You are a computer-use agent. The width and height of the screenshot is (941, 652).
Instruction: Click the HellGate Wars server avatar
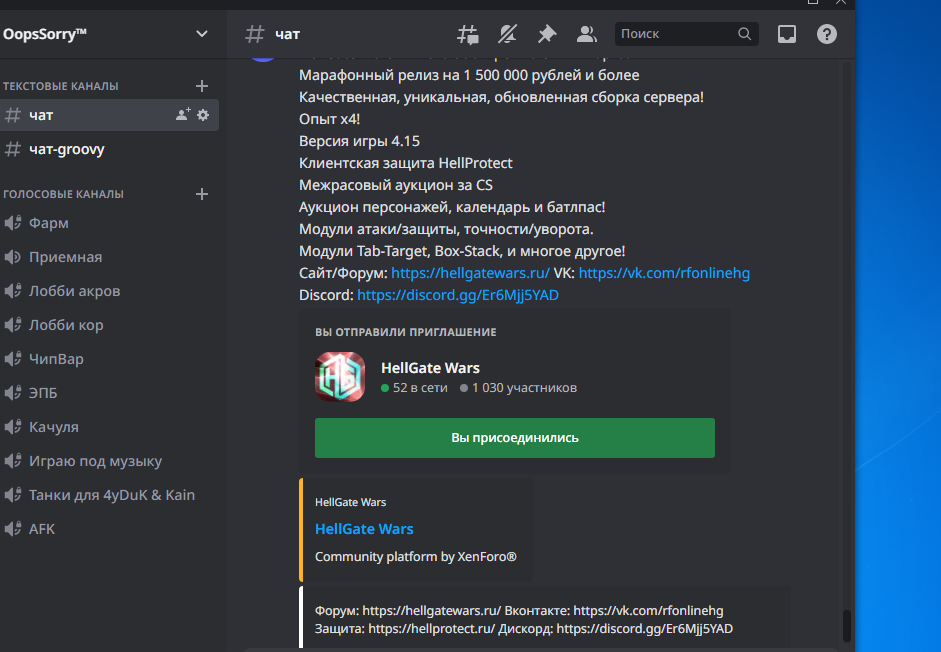click(340, 377)
